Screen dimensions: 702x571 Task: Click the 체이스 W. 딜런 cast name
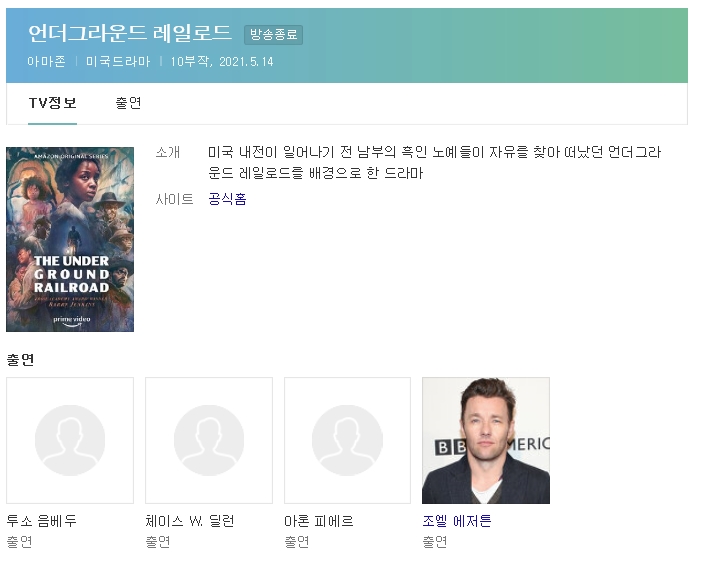pyautogui.click(x=190, y=521)
